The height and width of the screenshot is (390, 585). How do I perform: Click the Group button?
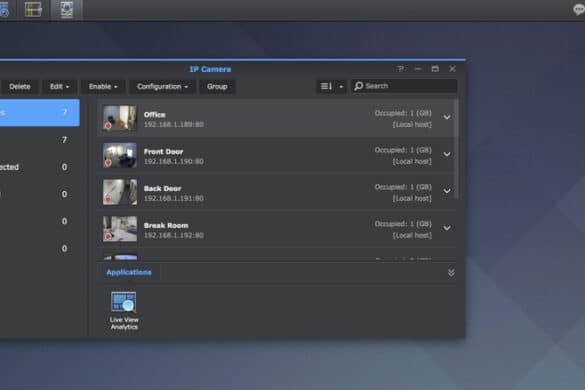coord(217,87)
